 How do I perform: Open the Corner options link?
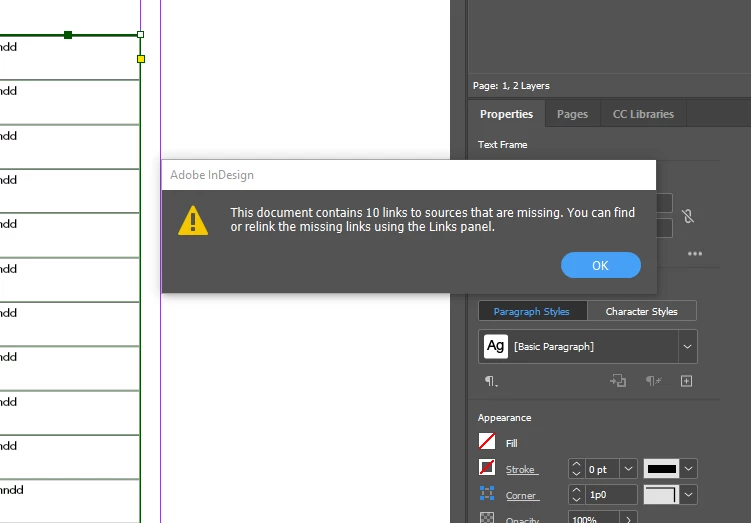point(522,496)
